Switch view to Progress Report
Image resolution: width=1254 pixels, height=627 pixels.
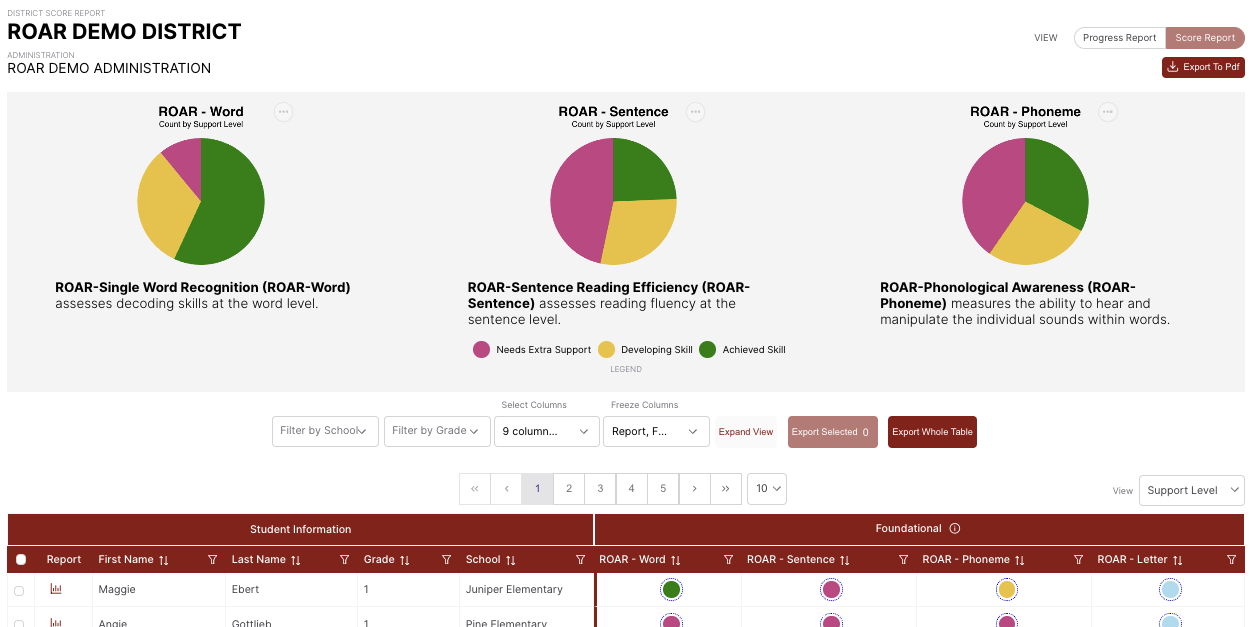pyautogui.click(x=1119, y=38)
